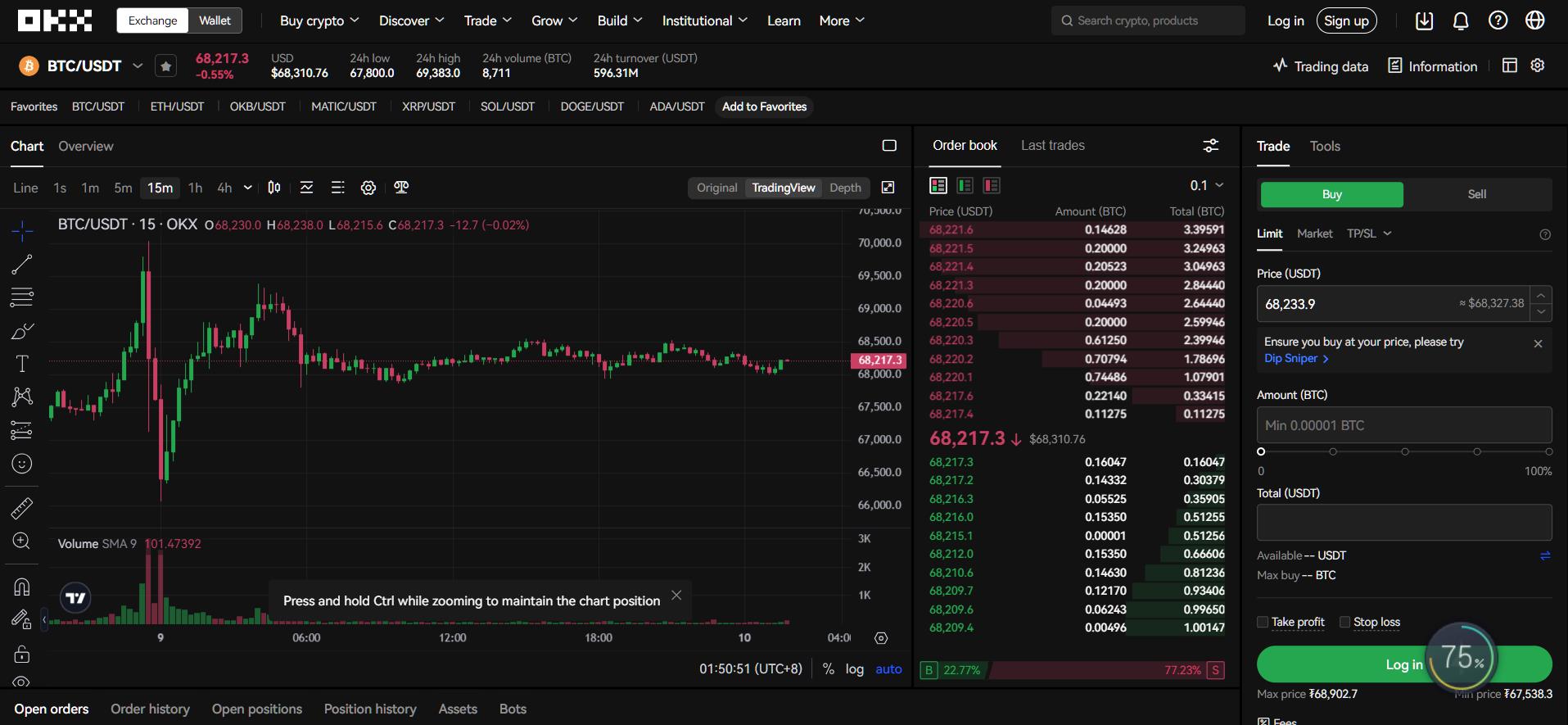
Task: Select the zoom in tool
Action: point(22,541)
